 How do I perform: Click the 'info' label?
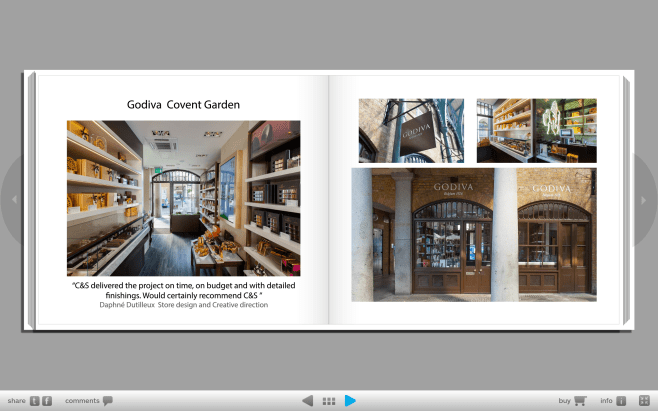(x=606, y=401)
